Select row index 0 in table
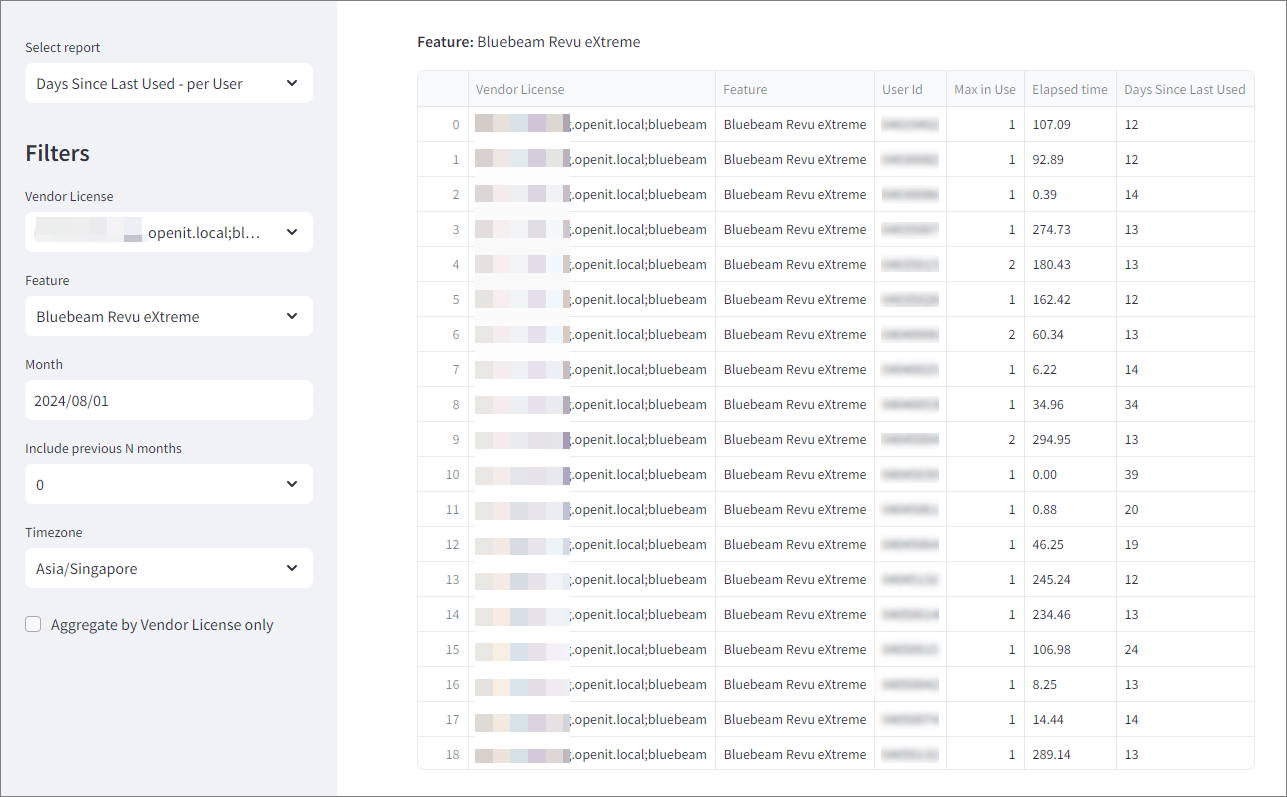 [x=456, y=125]
